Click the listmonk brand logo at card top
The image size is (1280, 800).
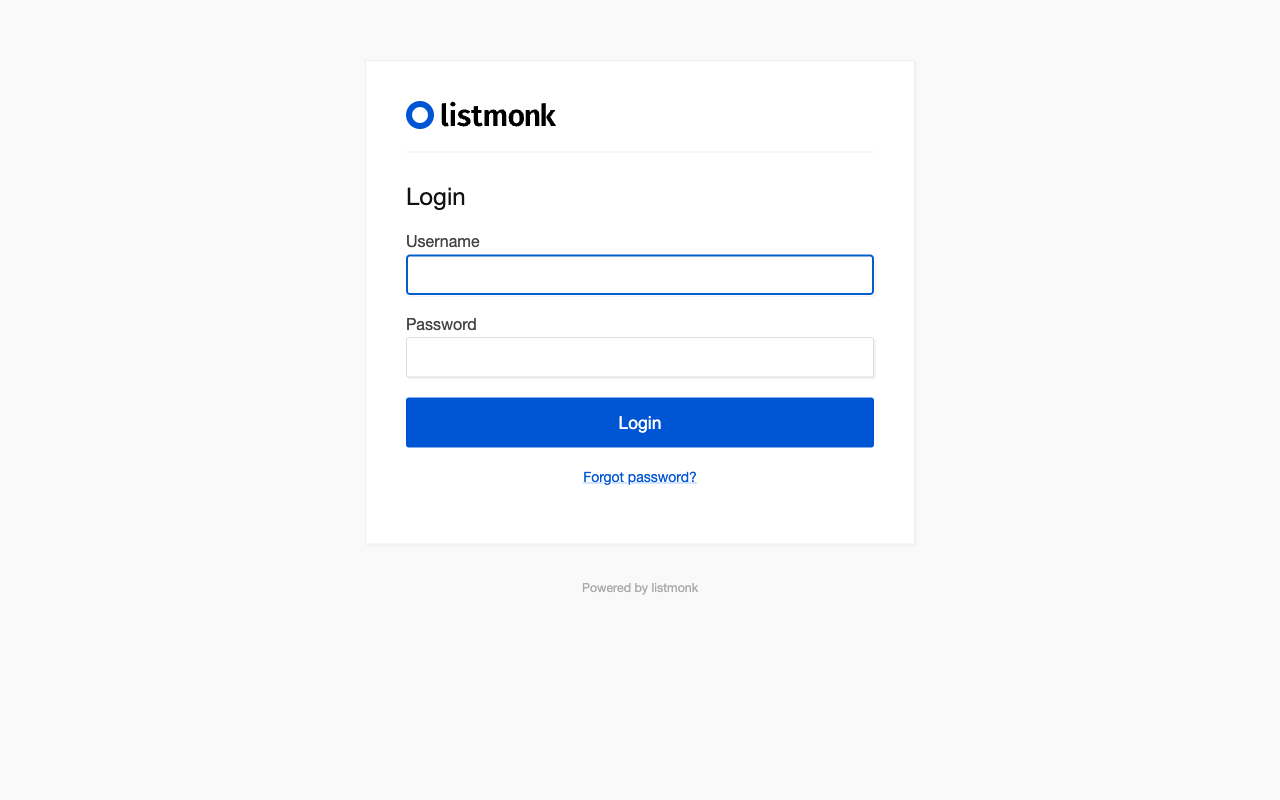pos(481,115)
